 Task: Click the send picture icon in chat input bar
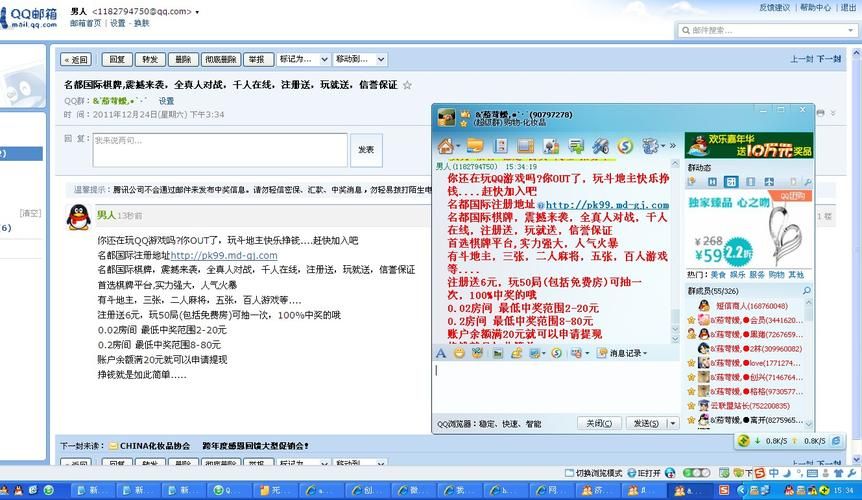click(498, 353)
